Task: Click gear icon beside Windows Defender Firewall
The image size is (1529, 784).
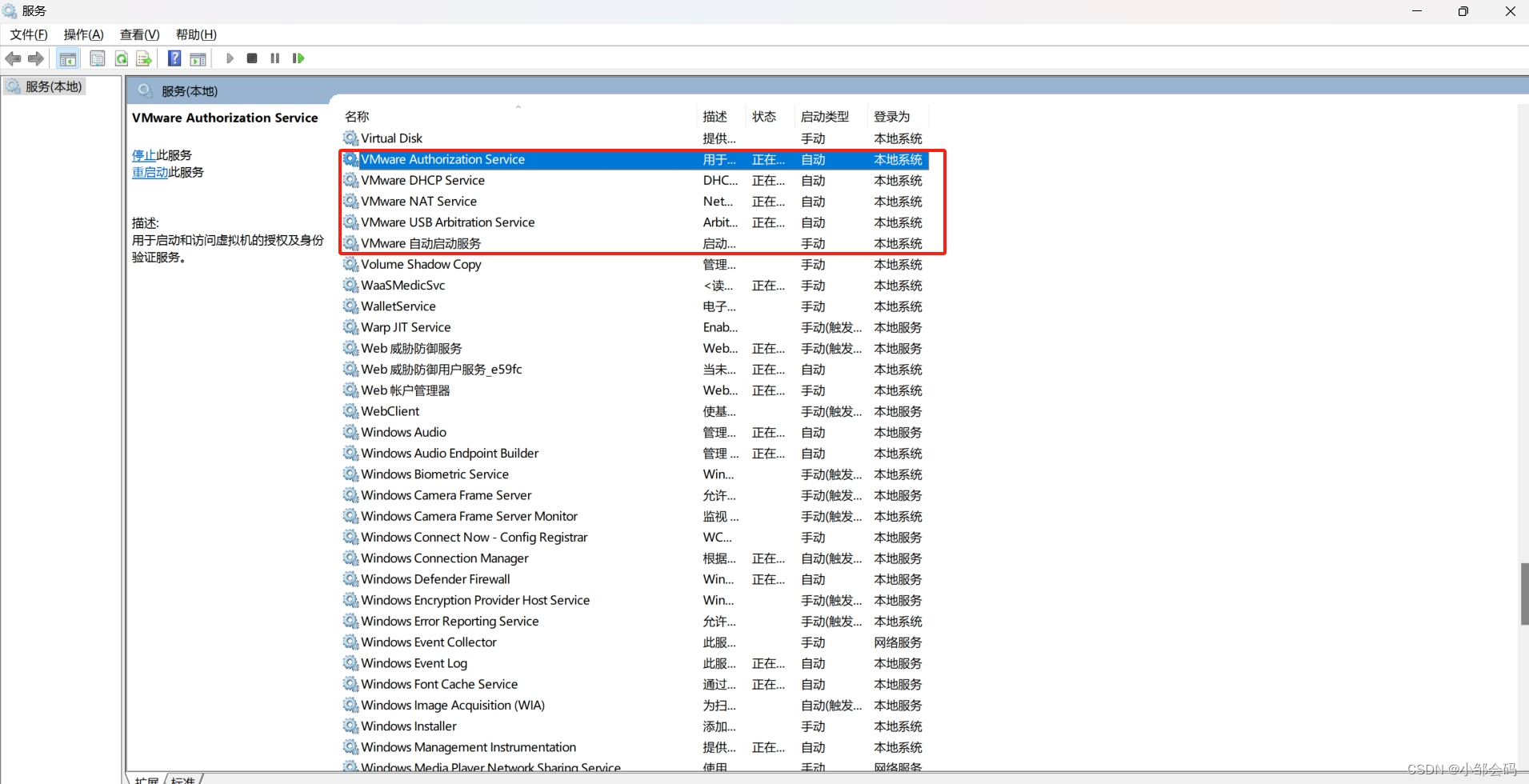Action: click(350, 579)
